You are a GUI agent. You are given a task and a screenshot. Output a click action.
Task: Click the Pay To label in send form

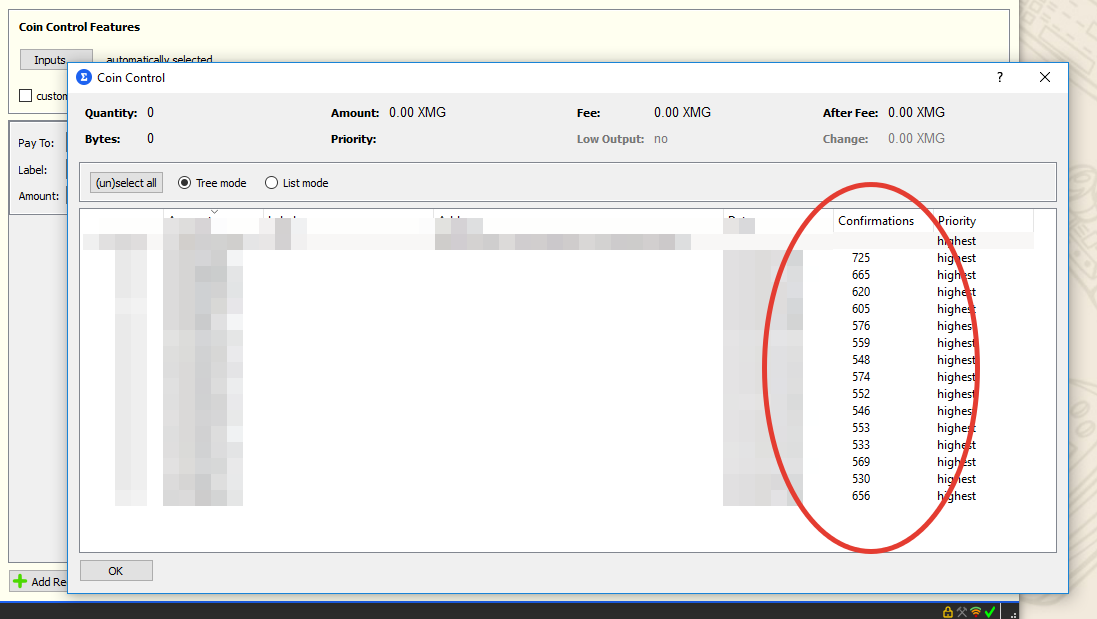point(36,143)
